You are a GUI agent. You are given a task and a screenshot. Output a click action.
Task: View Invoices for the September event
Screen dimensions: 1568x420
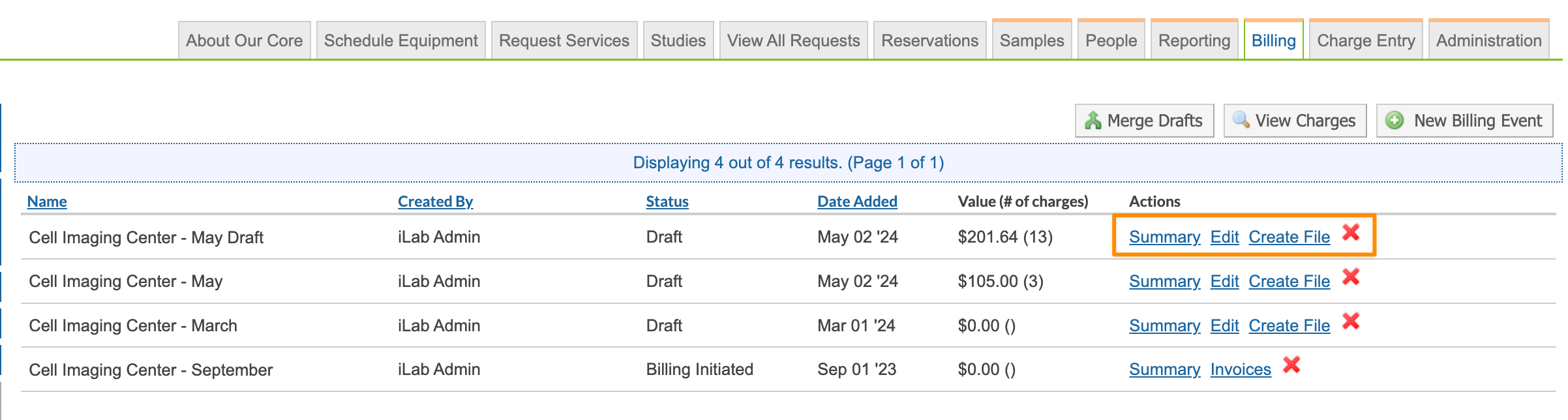[x=1241, y=370]
